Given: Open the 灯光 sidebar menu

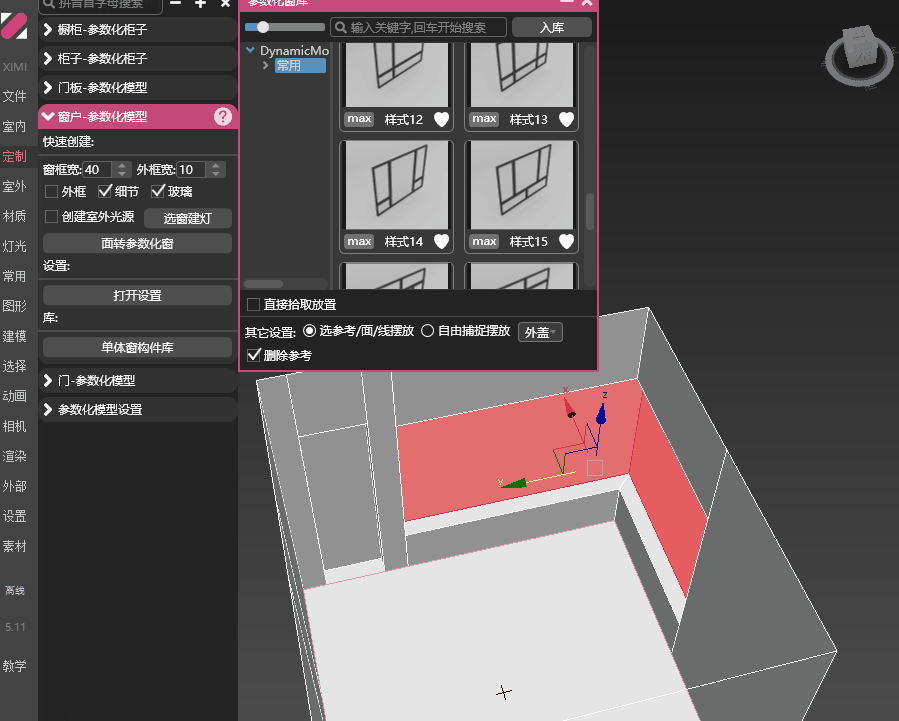Looking at the screenshot, I should 14,246.
